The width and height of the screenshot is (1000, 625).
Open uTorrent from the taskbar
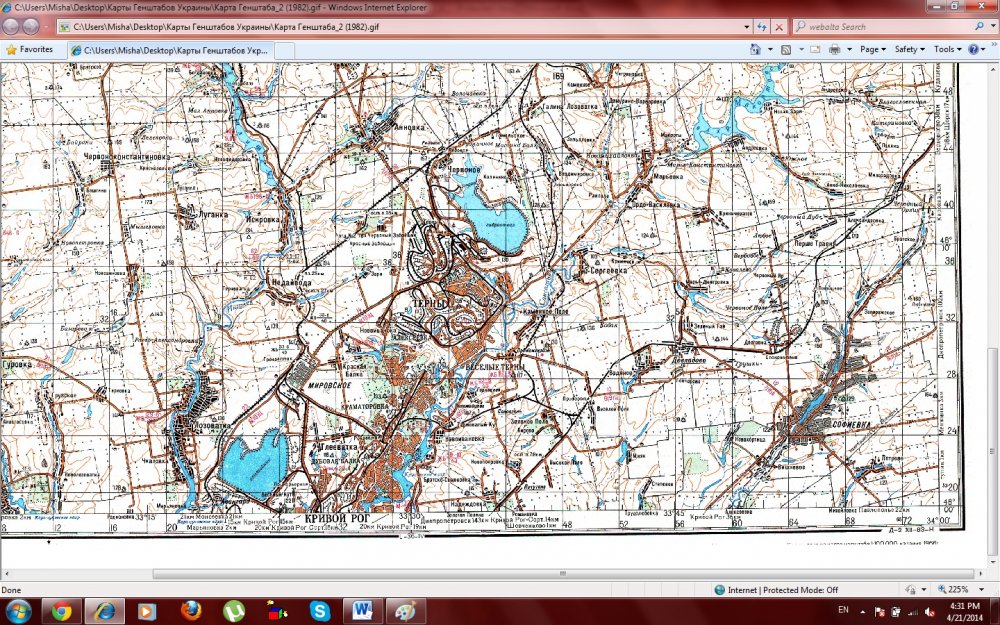(233, 610)
